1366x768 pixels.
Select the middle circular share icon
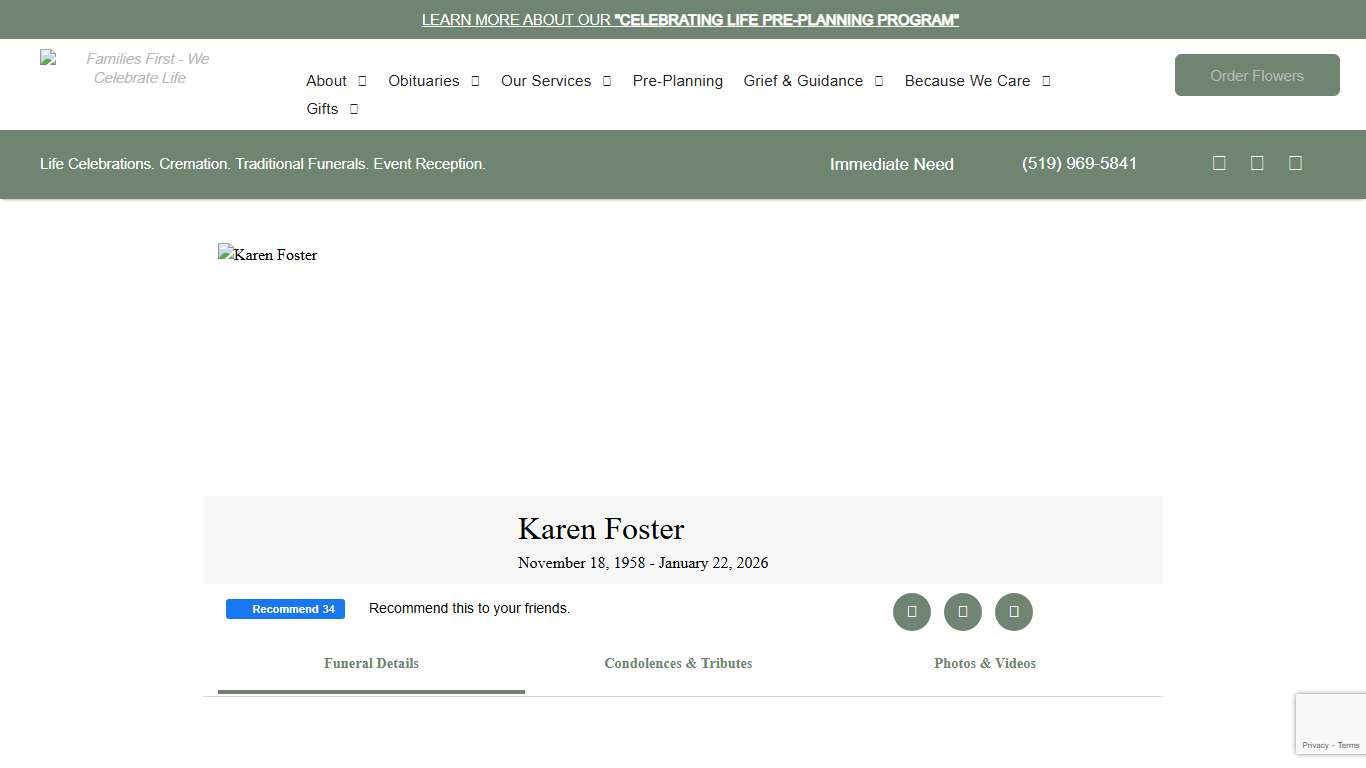tap(962, 611)
